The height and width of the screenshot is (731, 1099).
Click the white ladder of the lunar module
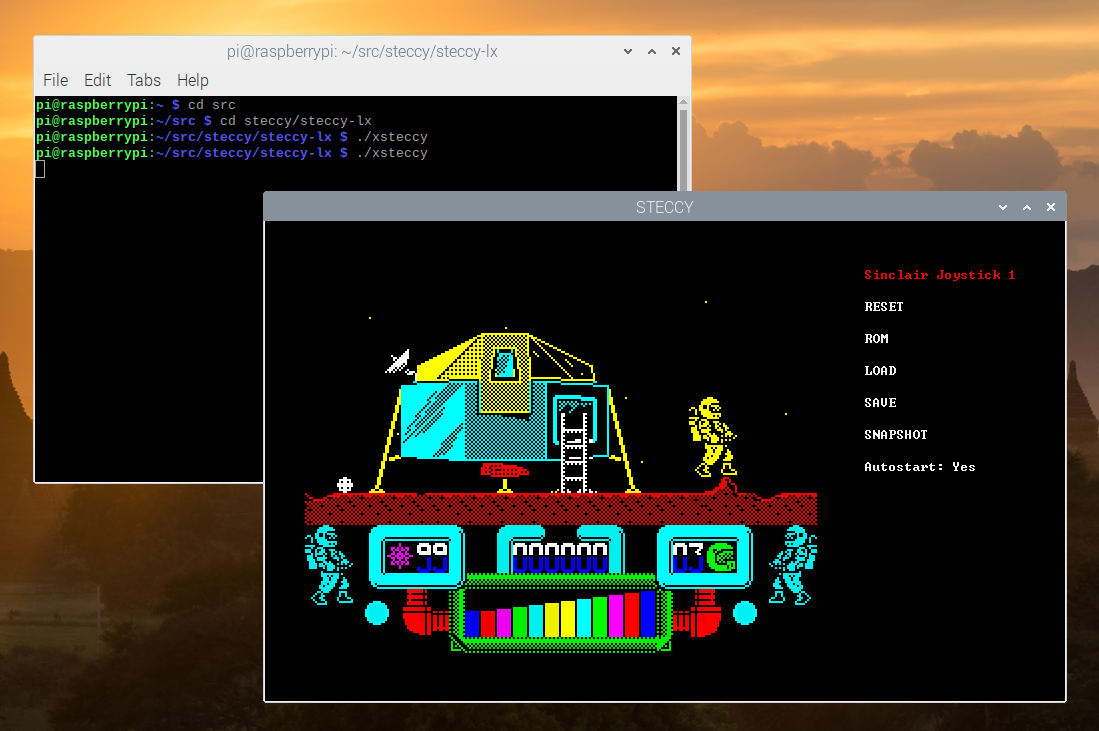point(574,449)
